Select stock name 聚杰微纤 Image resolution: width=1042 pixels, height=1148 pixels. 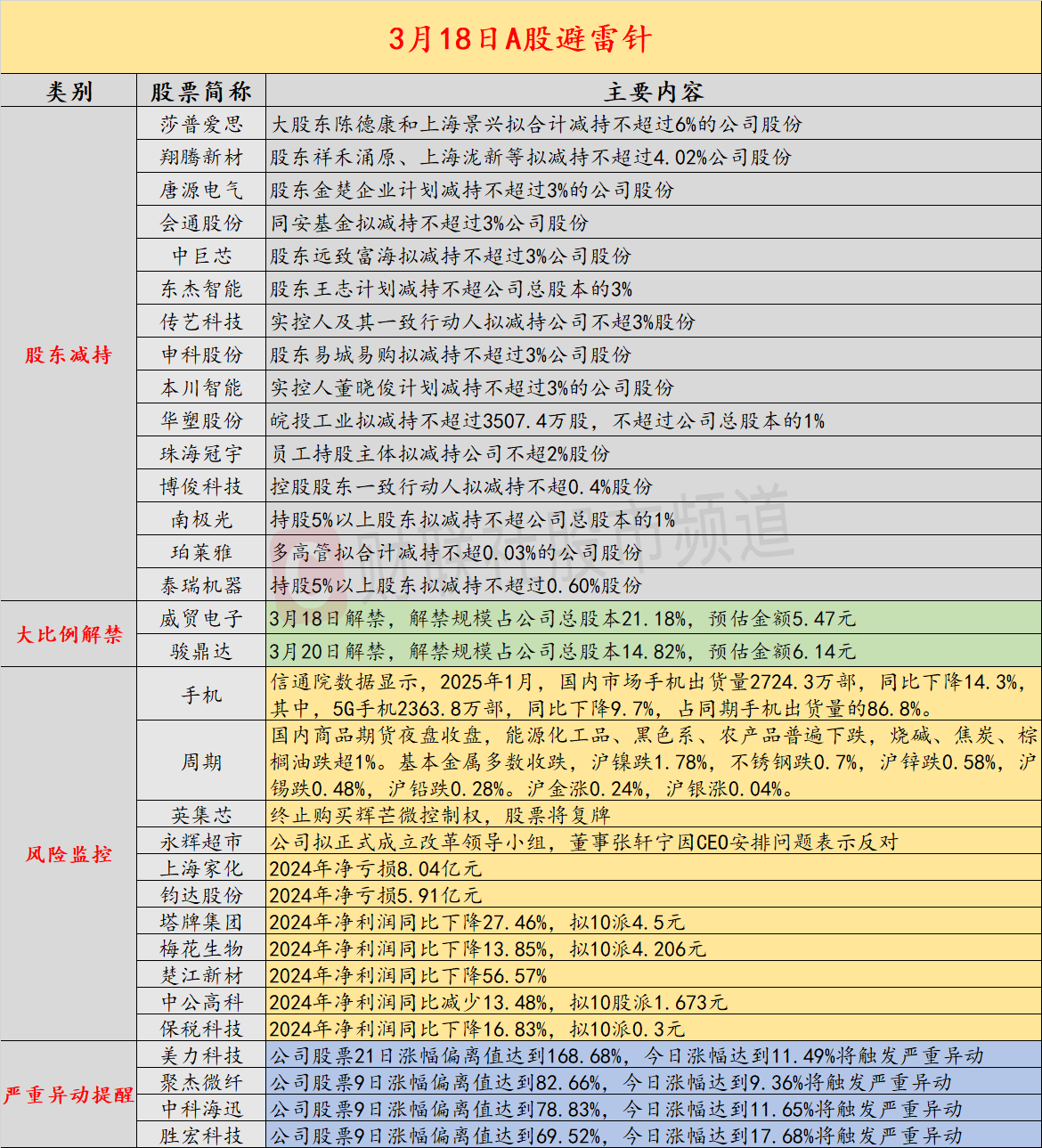point(201,1082)
